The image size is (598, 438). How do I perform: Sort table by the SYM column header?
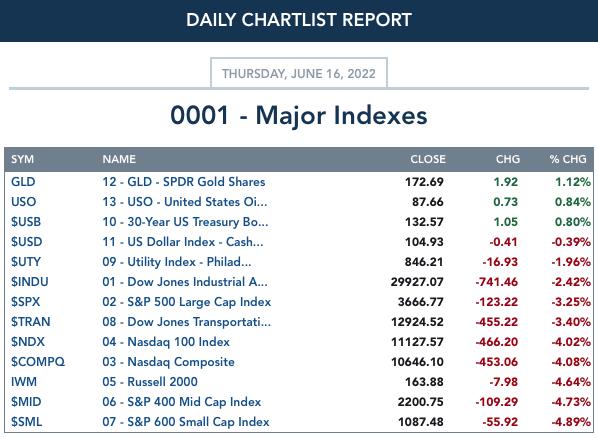click(22, 159)
